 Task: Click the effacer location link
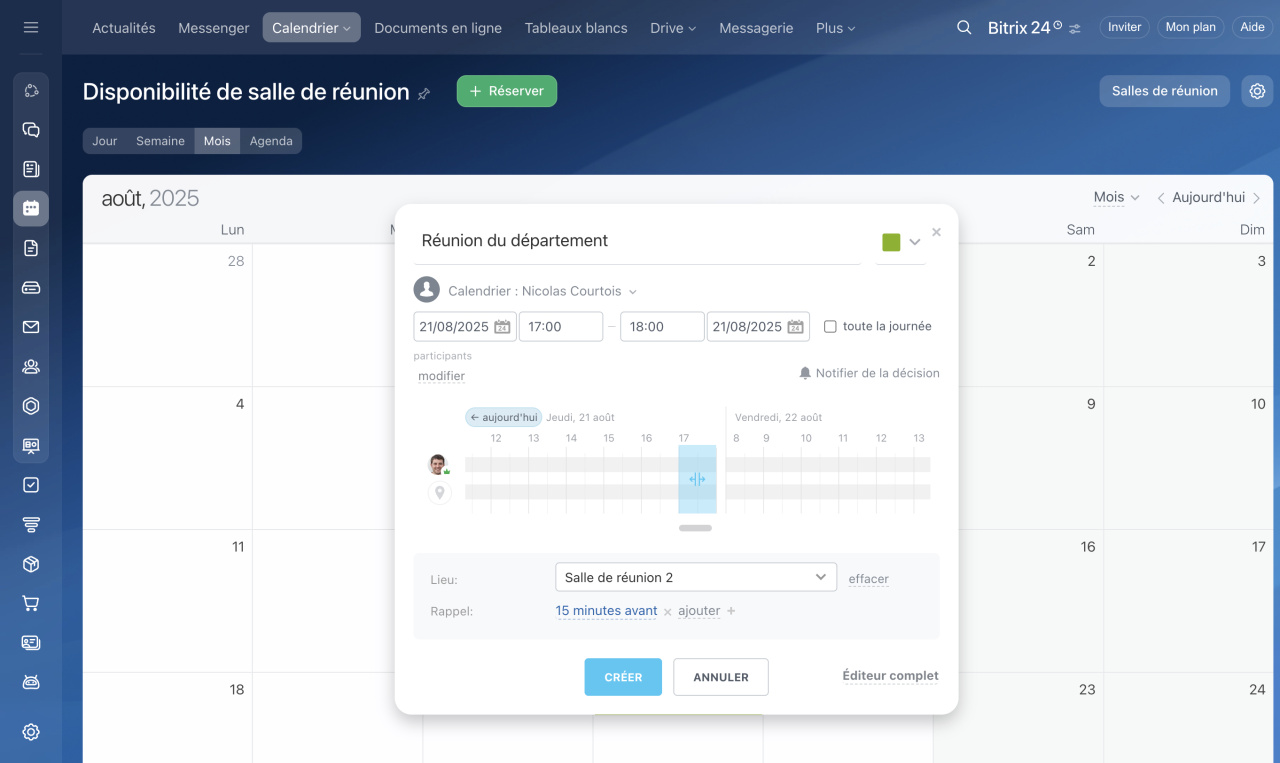869,579
